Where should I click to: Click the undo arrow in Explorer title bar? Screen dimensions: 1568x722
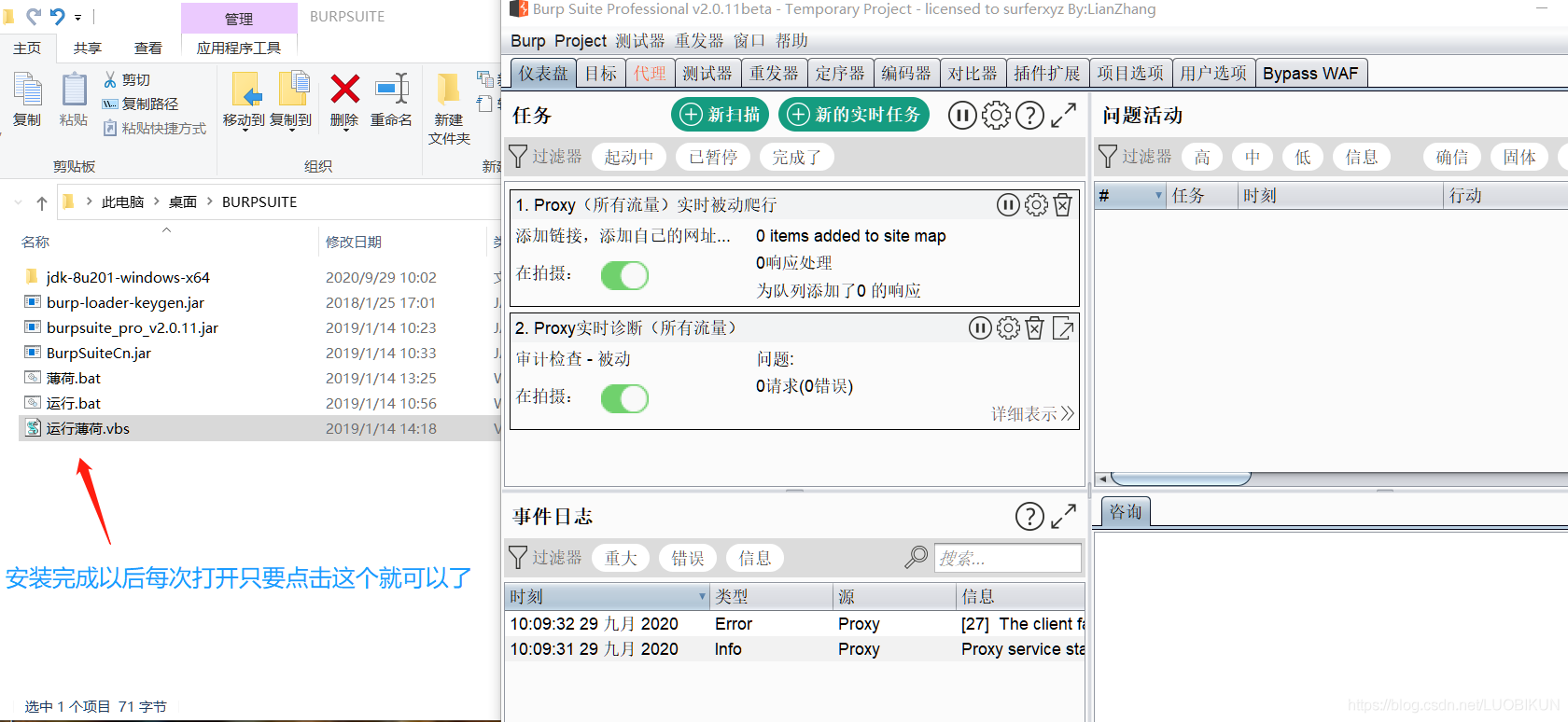coord(58,17)
